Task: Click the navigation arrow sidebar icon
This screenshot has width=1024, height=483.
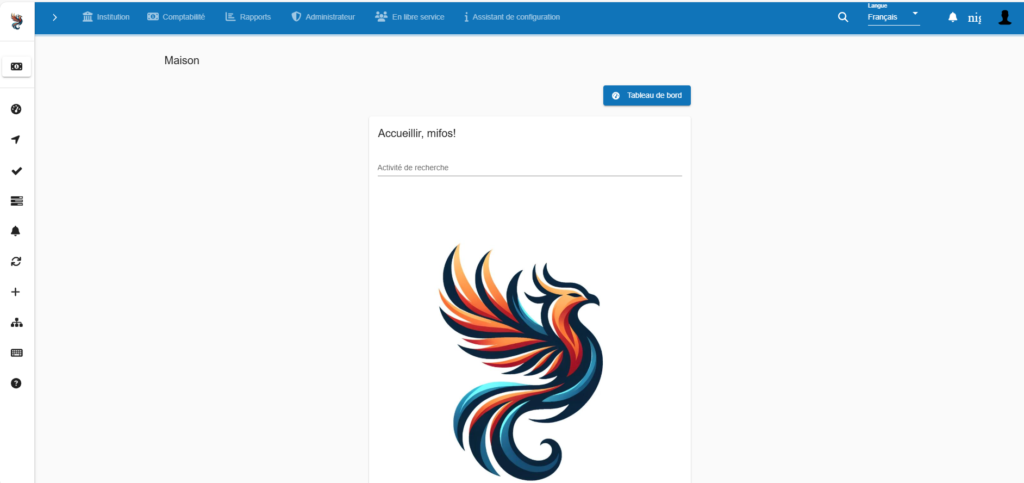Action: pos(16,140)
